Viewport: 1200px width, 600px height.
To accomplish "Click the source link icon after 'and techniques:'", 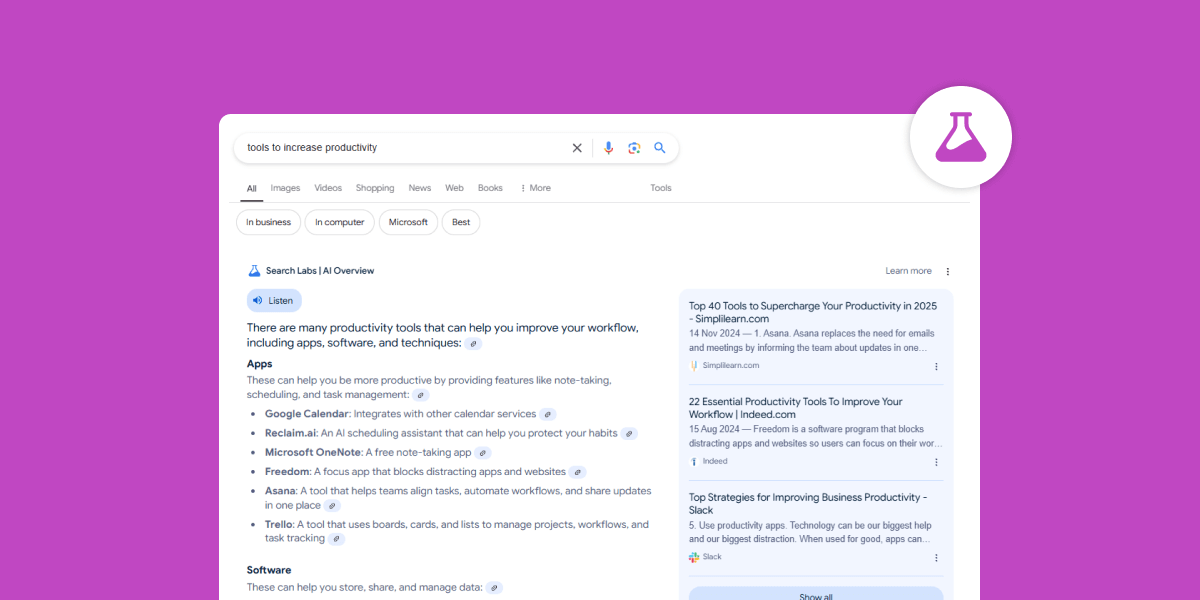I will [x=473, y=343].
